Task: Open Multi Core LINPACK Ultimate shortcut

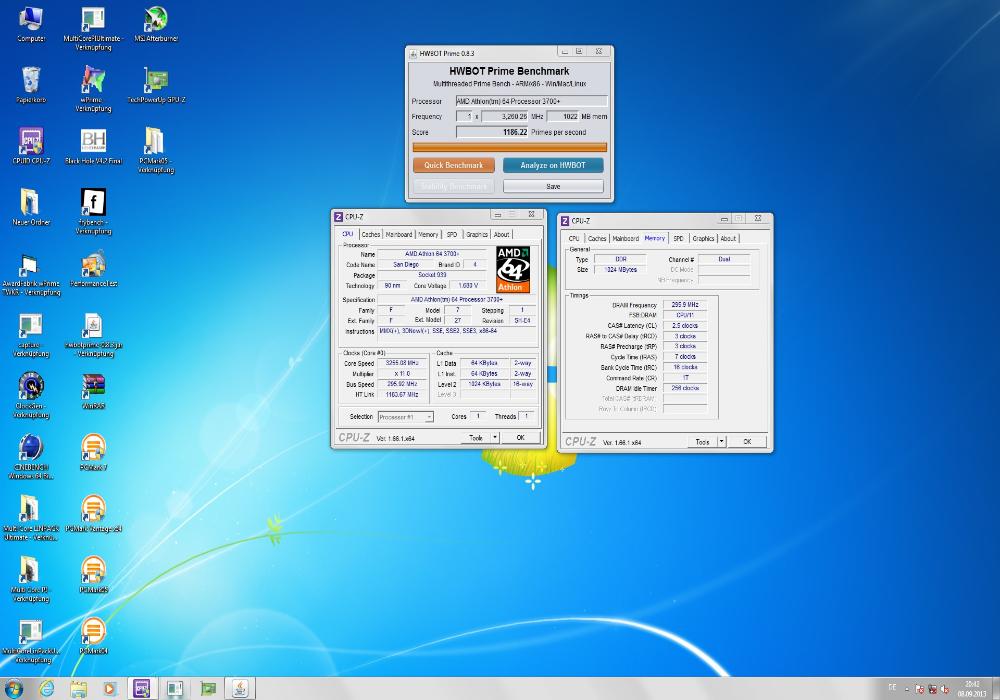Action: click(x=31, y=518)
